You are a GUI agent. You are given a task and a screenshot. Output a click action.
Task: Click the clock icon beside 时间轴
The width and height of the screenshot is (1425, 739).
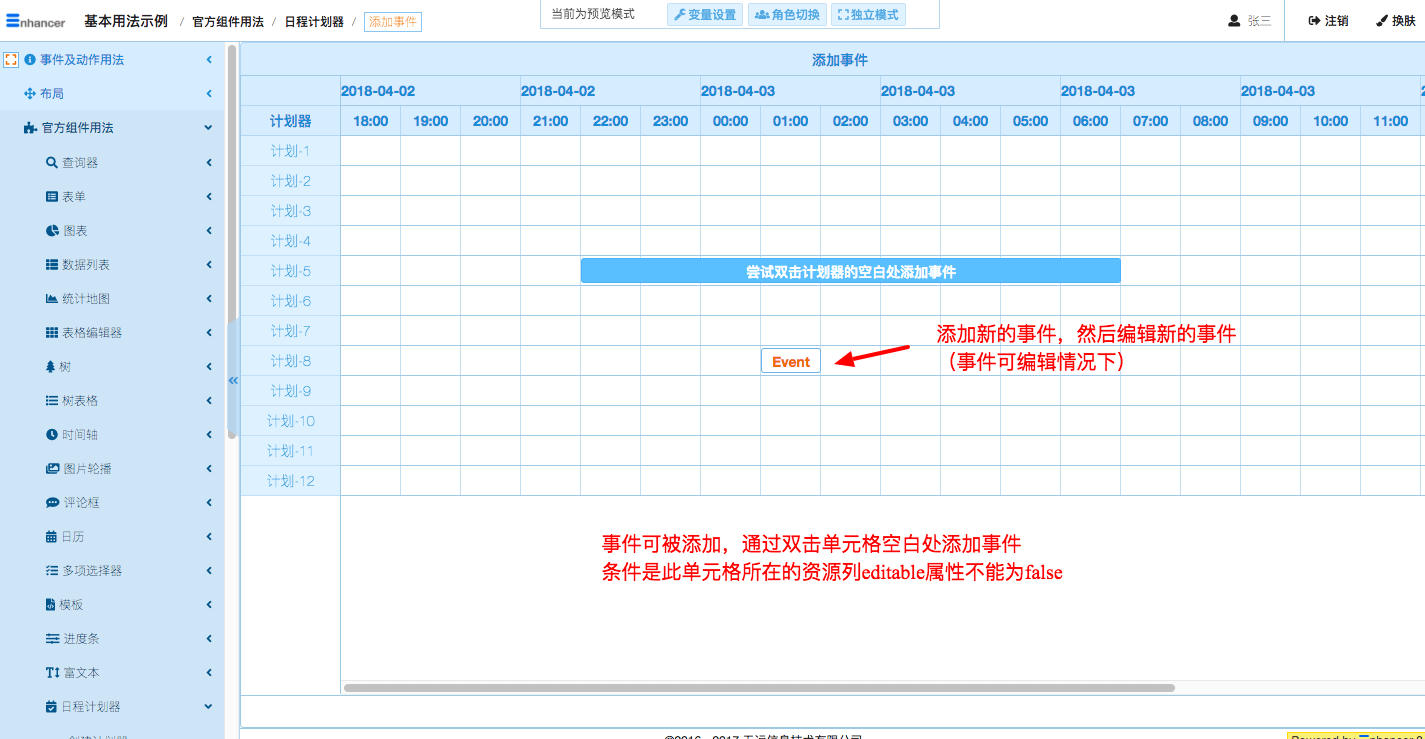click(52, 435)
